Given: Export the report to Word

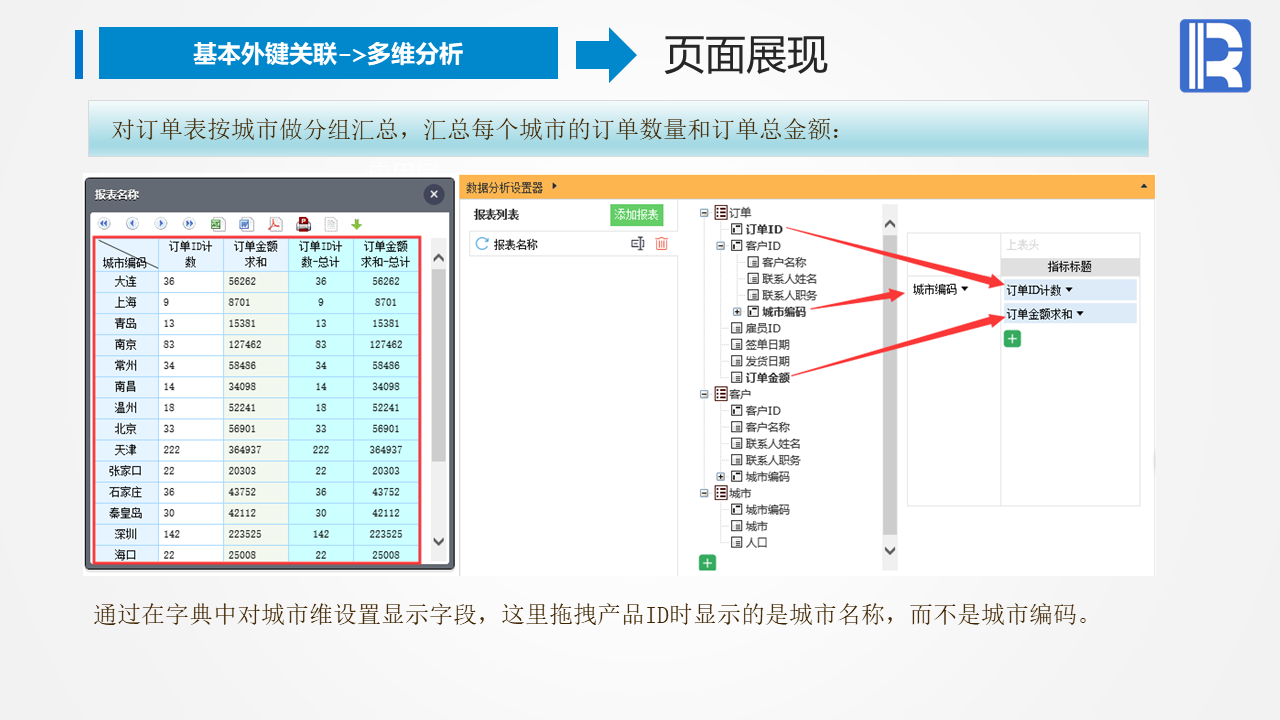Looking at the screenshot, I should [x=245, y=224].
